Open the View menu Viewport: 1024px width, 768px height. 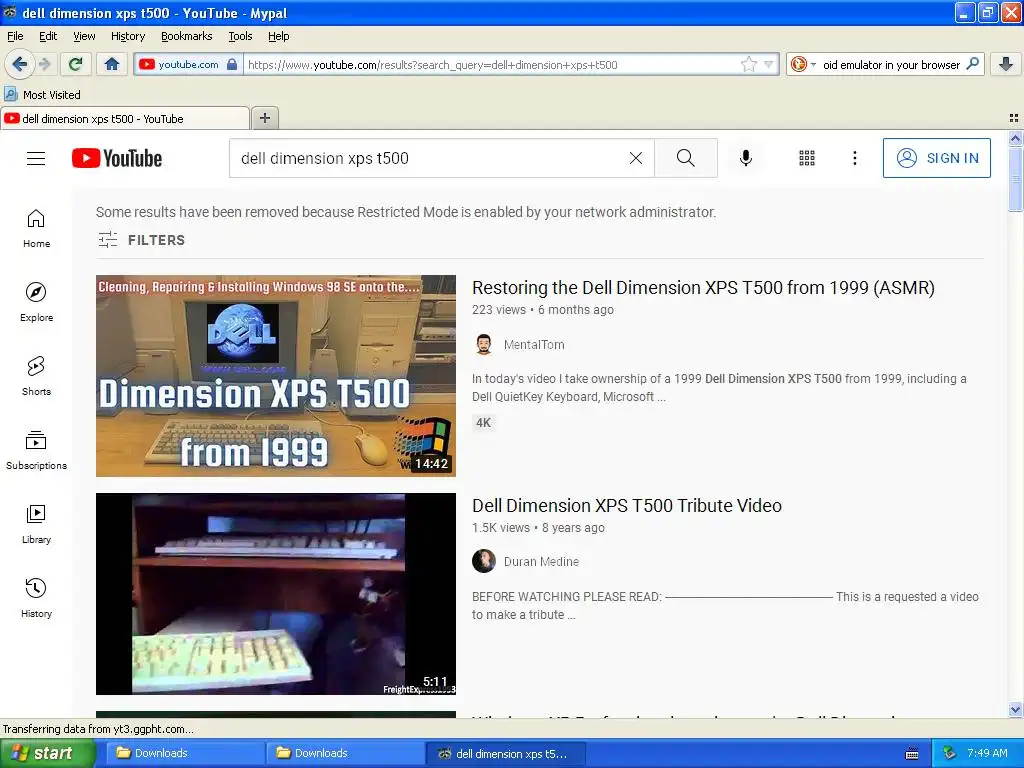(x=84, y=36)
